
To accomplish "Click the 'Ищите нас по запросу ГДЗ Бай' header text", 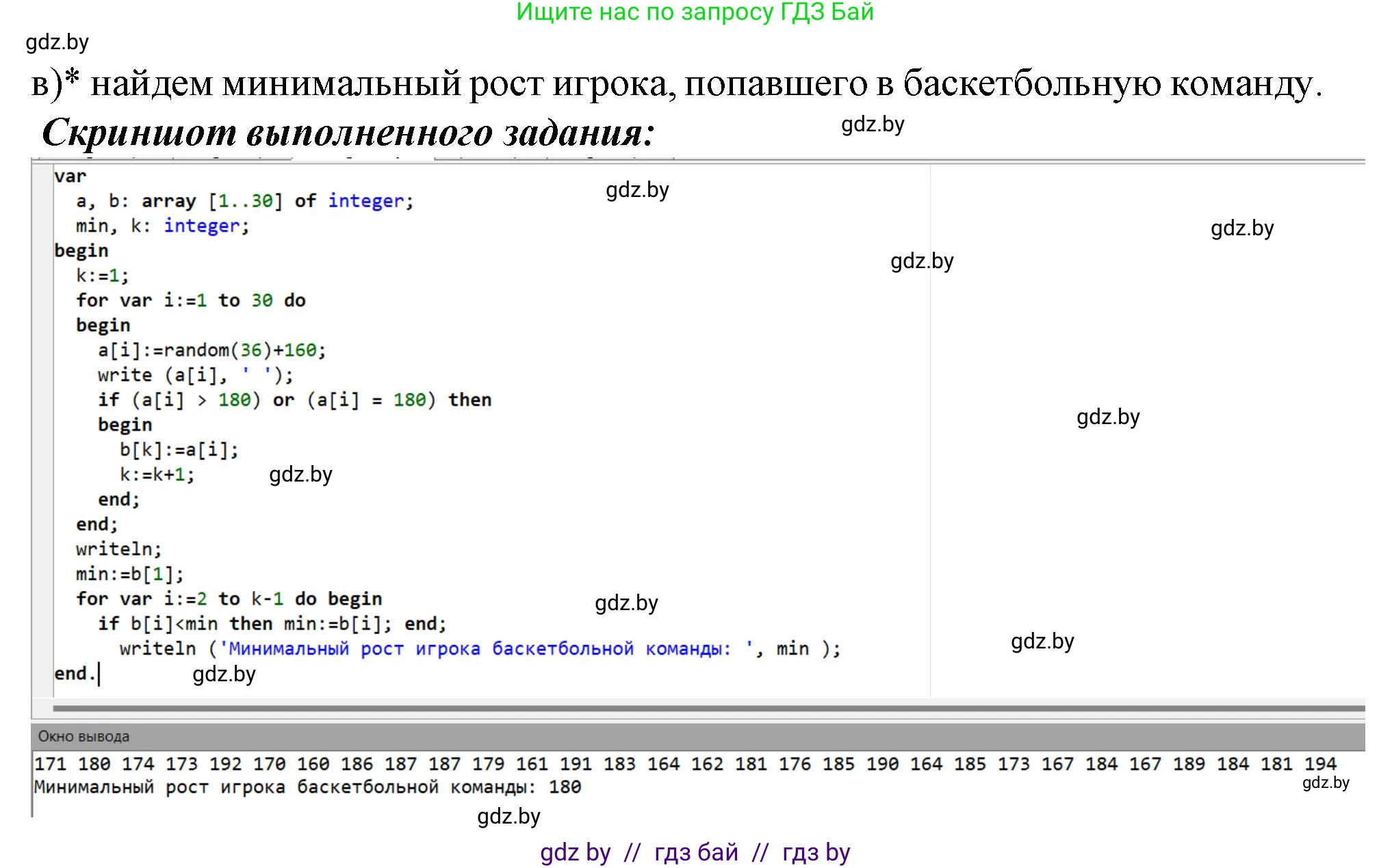I will [x=695, y=12].
